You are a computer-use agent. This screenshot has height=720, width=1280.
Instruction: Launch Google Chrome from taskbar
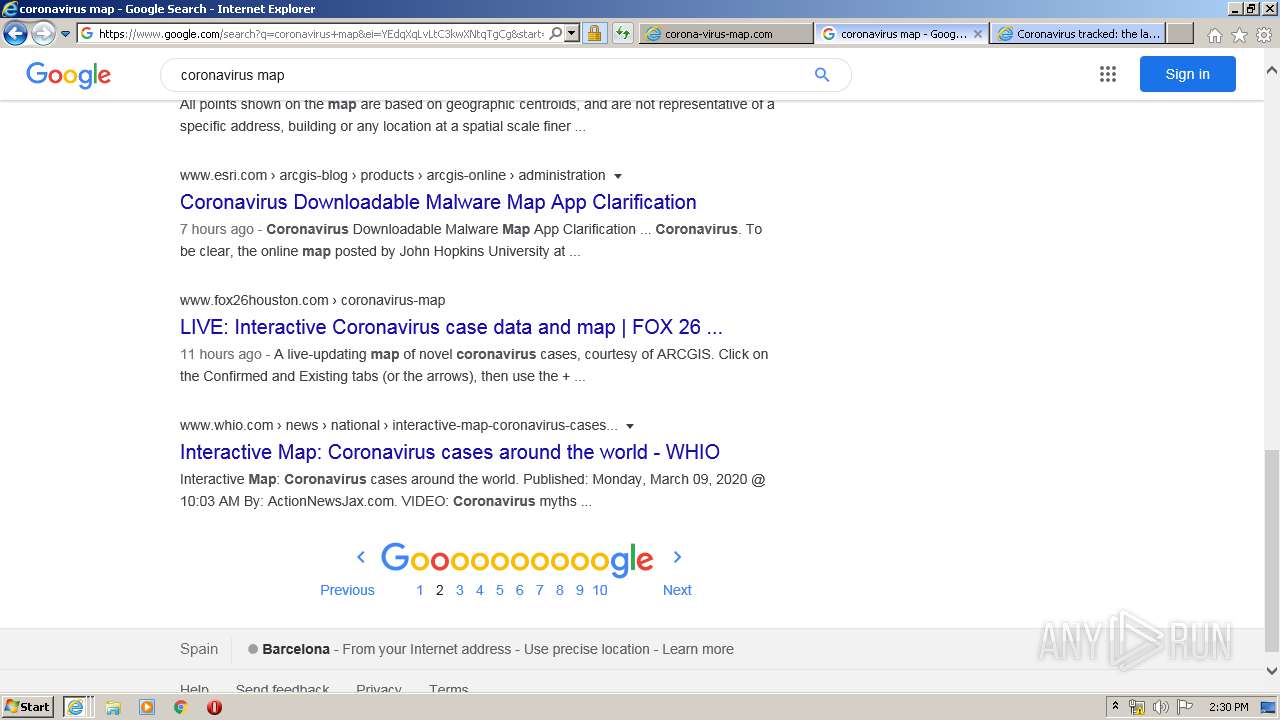180,707
